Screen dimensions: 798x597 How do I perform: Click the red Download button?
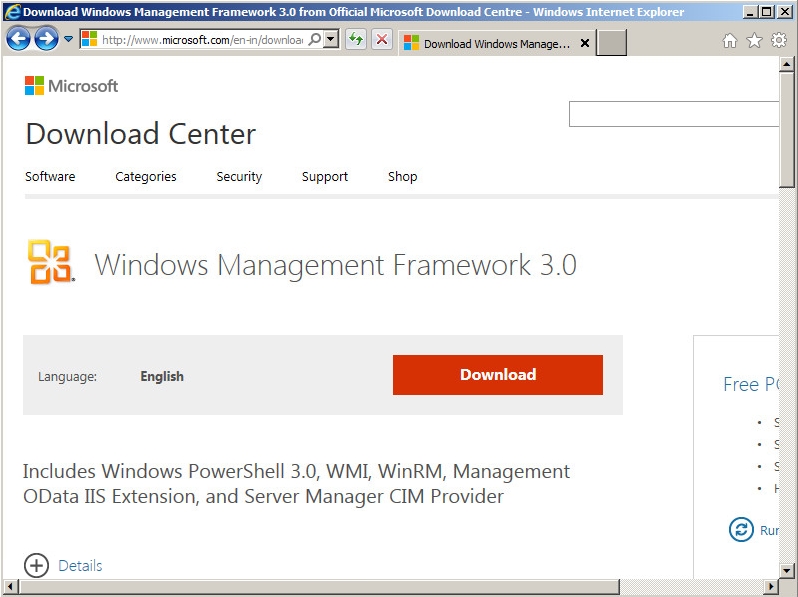[498, 375]
